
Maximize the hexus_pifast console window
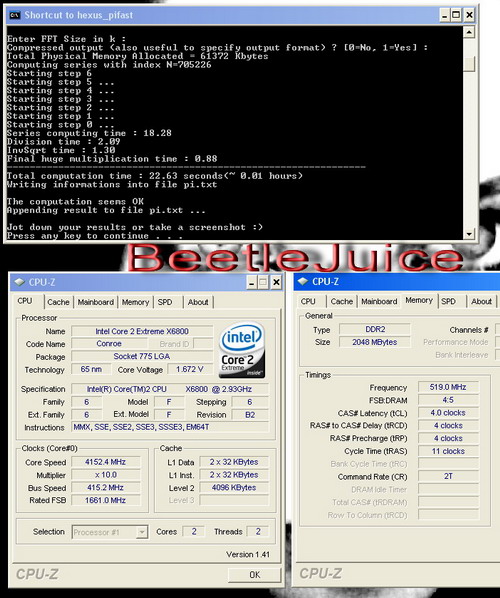coord(456,15)
